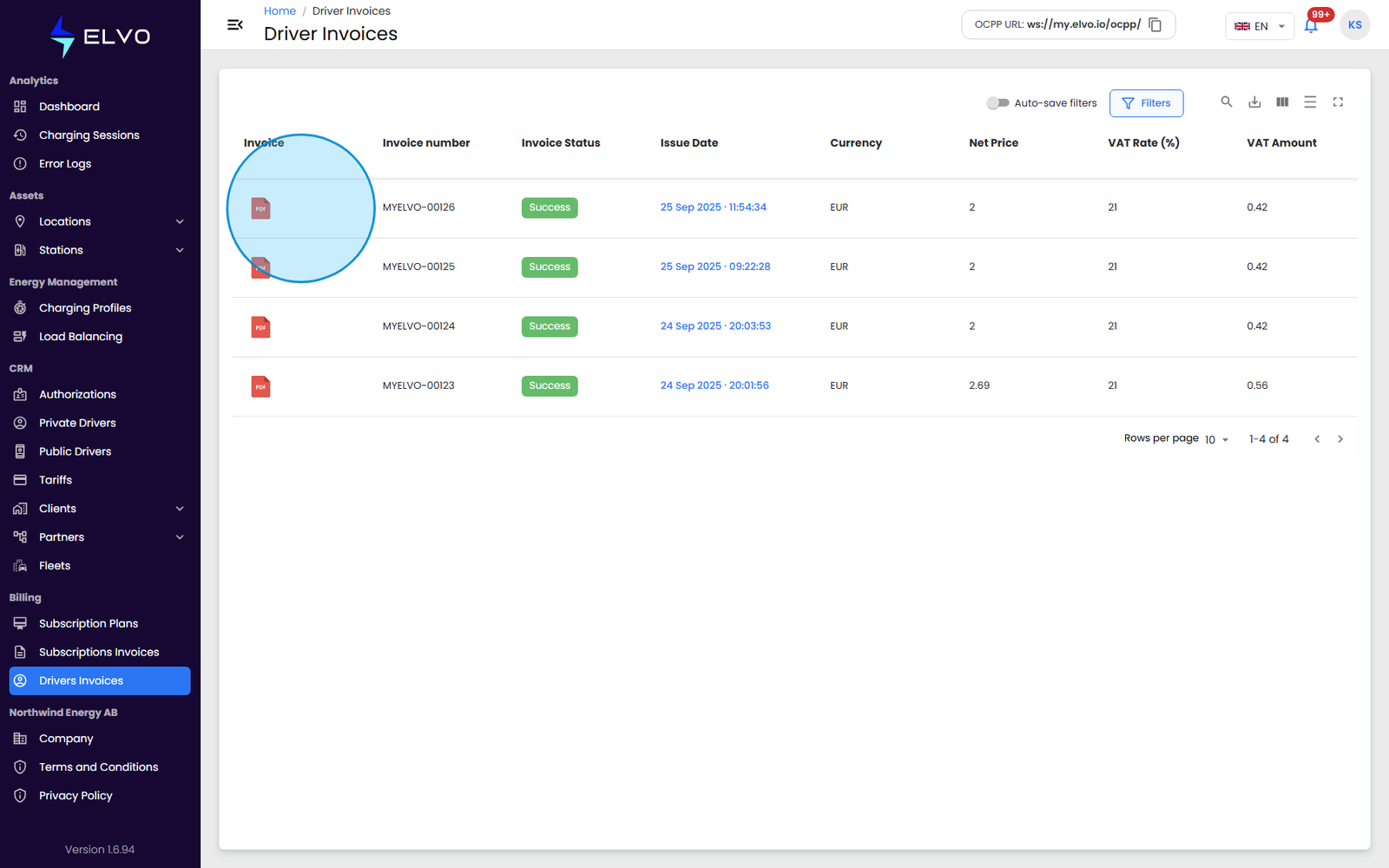
Task: Click the table search icon
Action: click(1227, 102)
